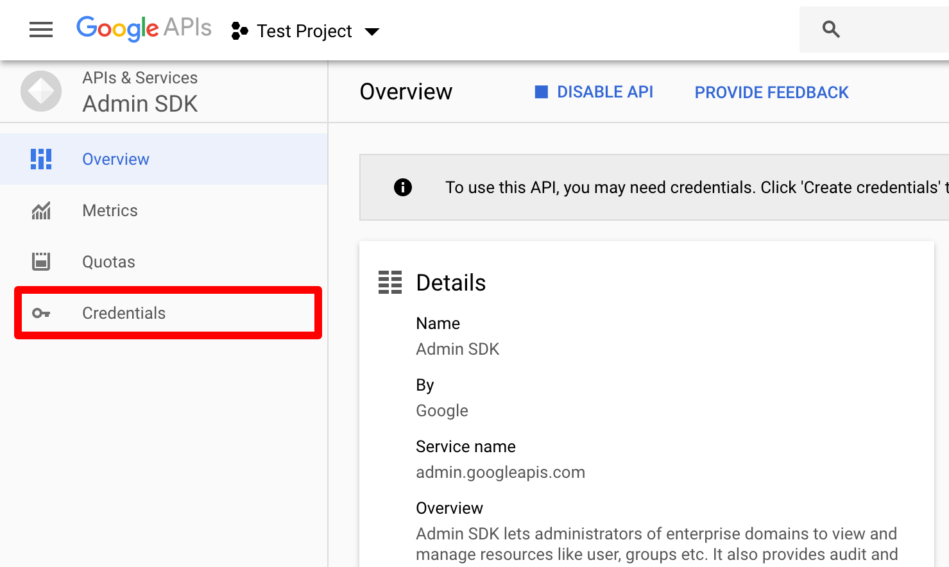Click the search magnifier icon

coord(830,29)
